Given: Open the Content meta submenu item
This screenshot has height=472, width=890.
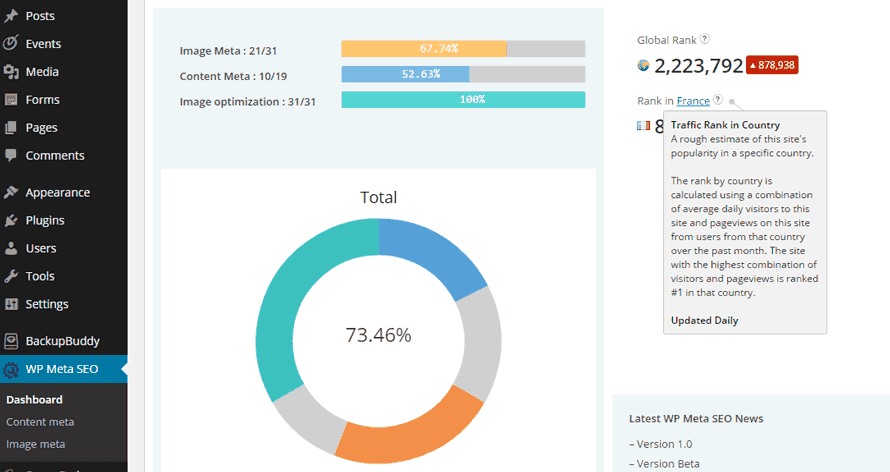Looking at the screenshot, I should click(40, 422).
